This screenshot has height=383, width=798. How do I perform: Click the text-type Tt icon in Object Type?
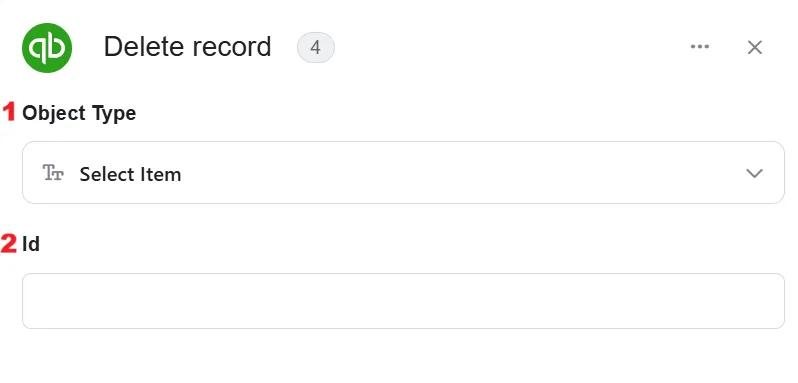click(x=53, y=173)
